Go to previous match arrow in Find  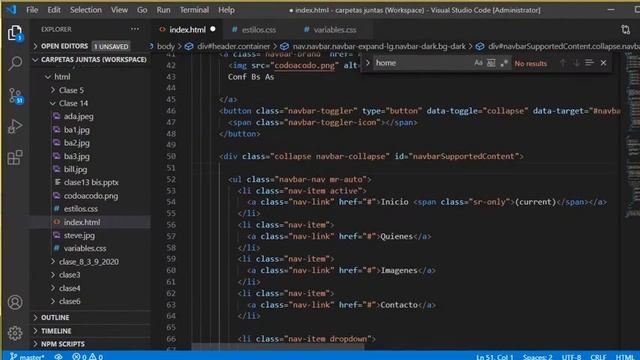point(563,63)
